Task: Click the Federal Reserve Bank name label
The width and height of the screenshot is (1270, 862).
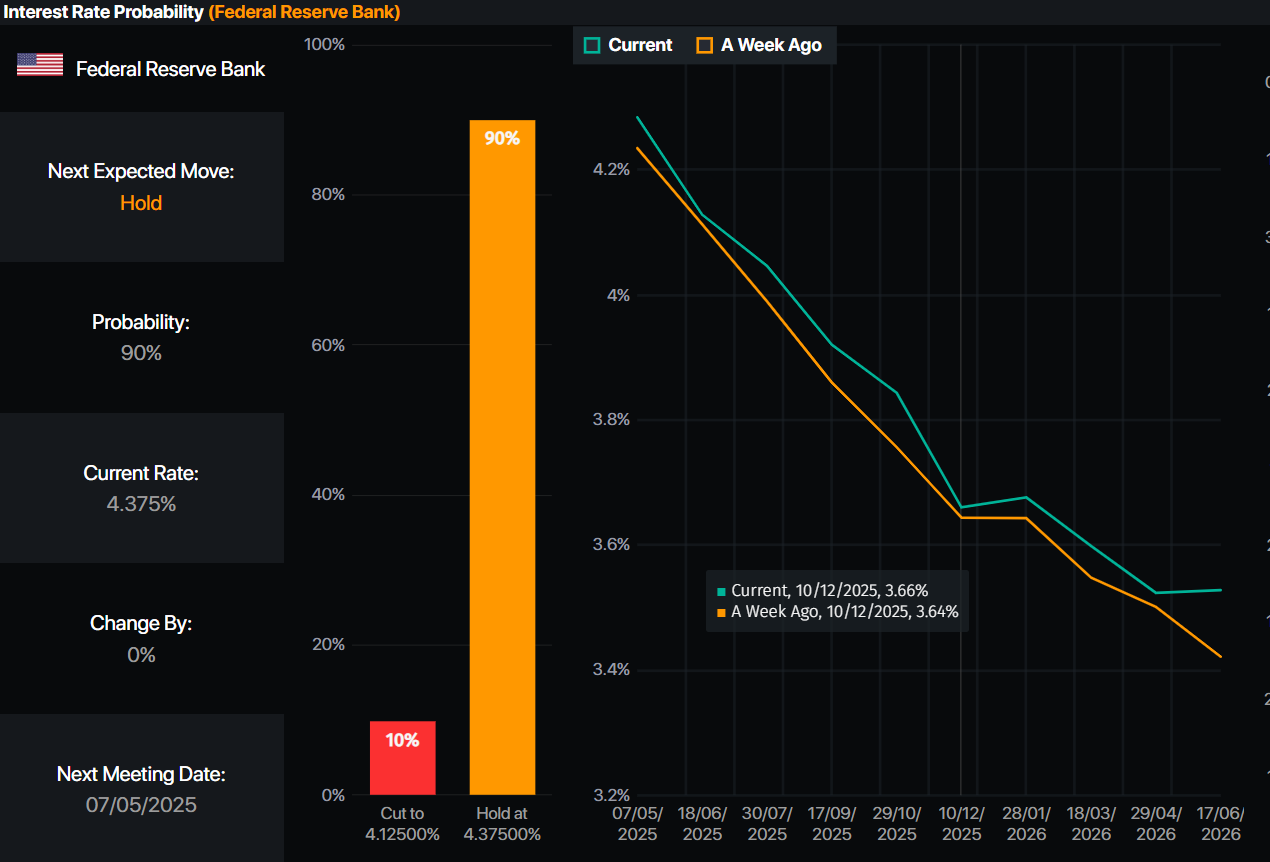Action: pyautogui.click(x=171, y=69)
